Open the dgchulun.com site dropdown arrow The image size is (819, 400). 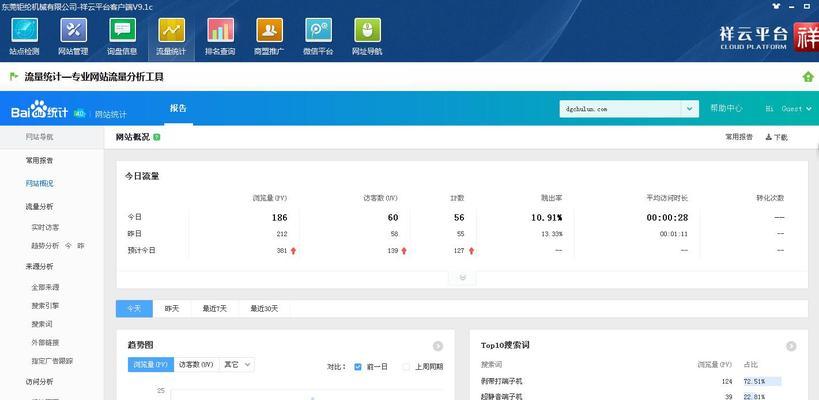pos(689,109)
